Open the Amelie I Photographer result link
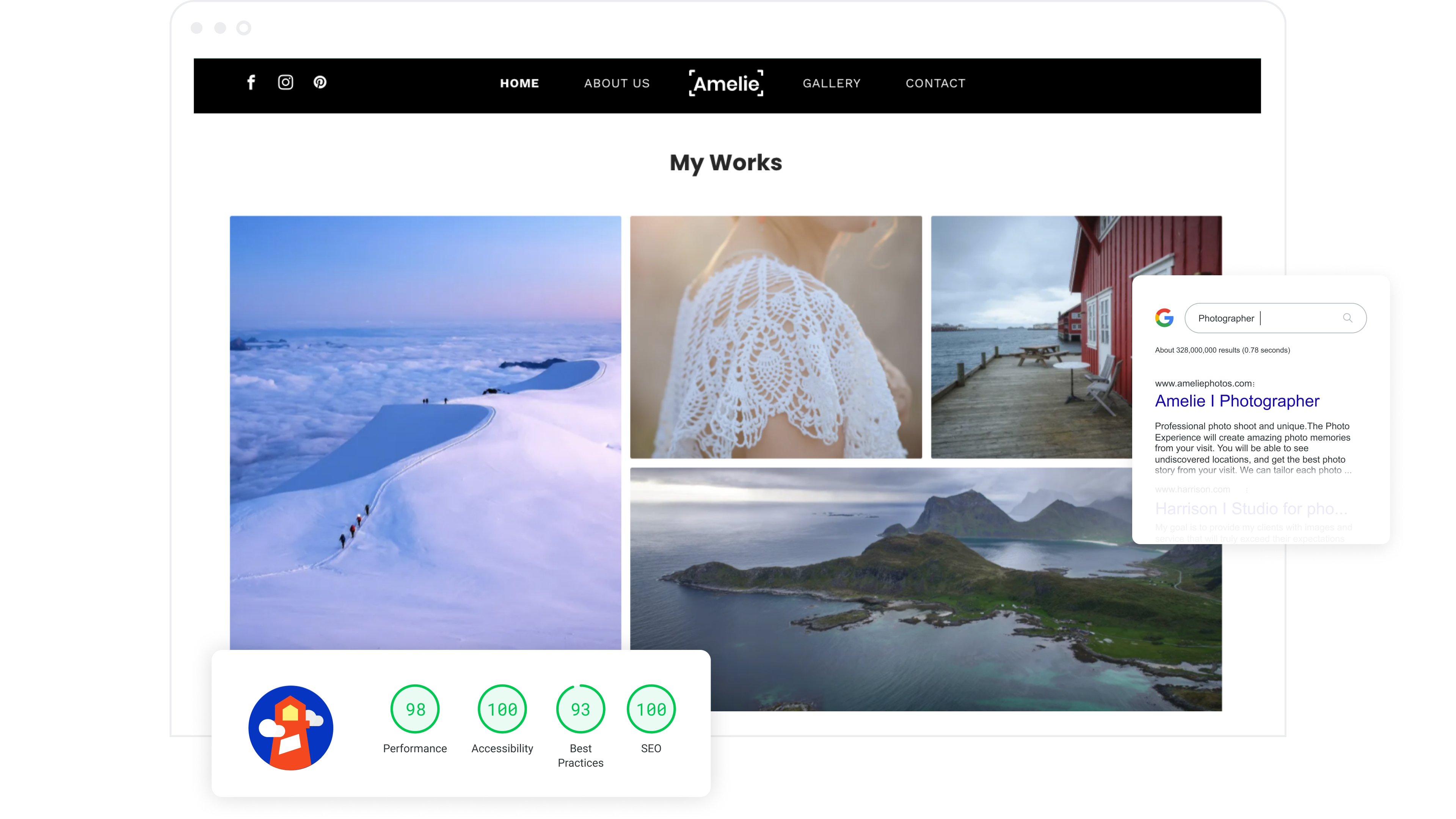Screen dimensions: 1456x819 1237,401
